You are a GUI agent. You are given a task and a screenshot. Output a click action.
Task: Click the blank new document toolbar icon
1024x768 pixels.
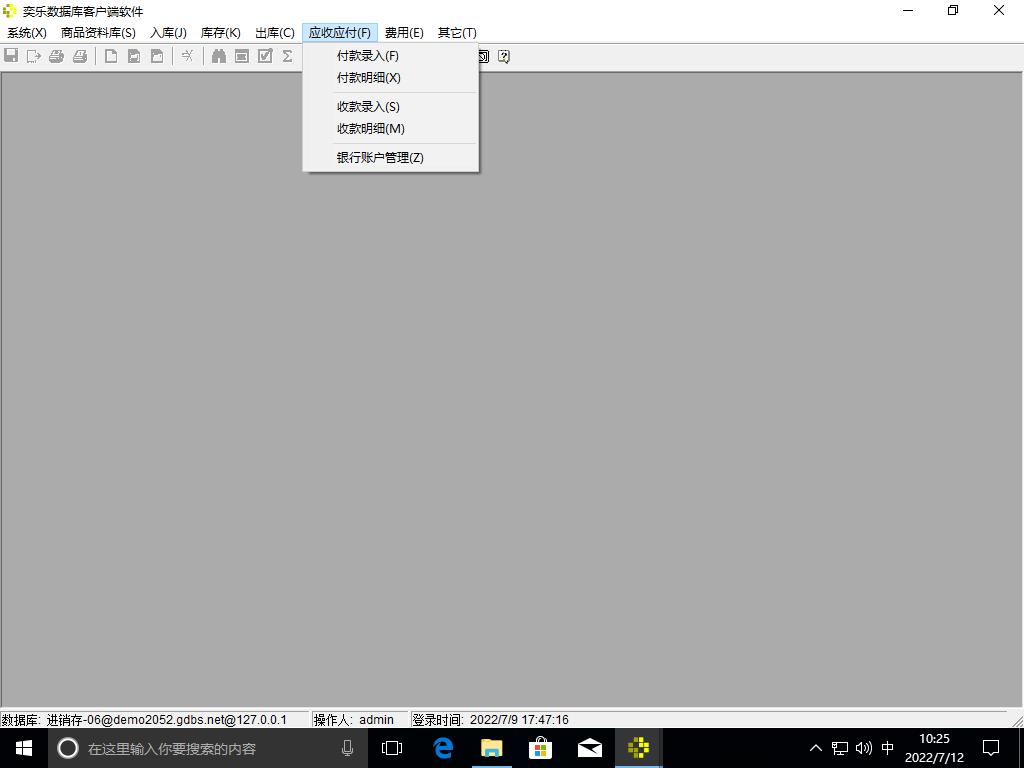(x=111, y=56)
